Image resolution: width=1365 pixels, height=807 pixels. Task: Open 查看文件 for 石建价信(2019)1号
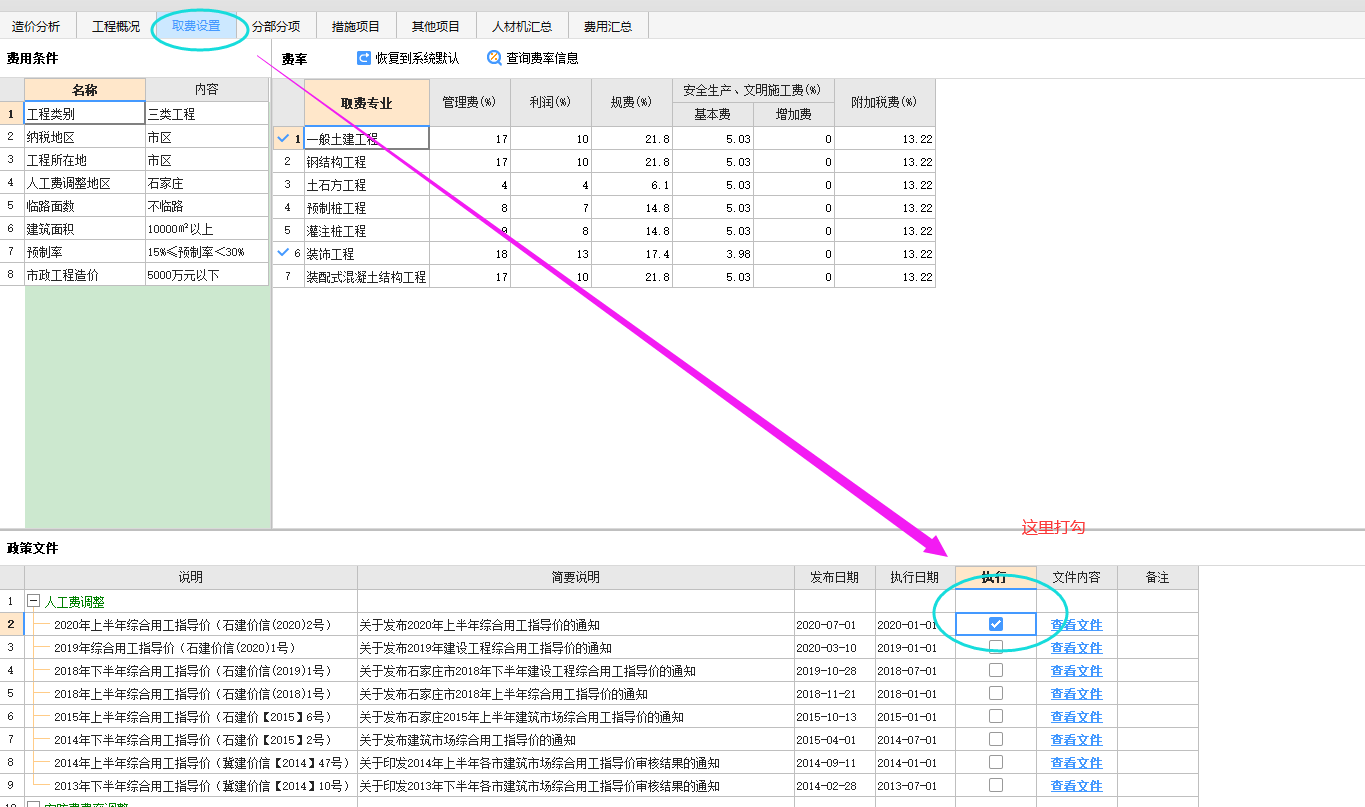pos(1076,671)
